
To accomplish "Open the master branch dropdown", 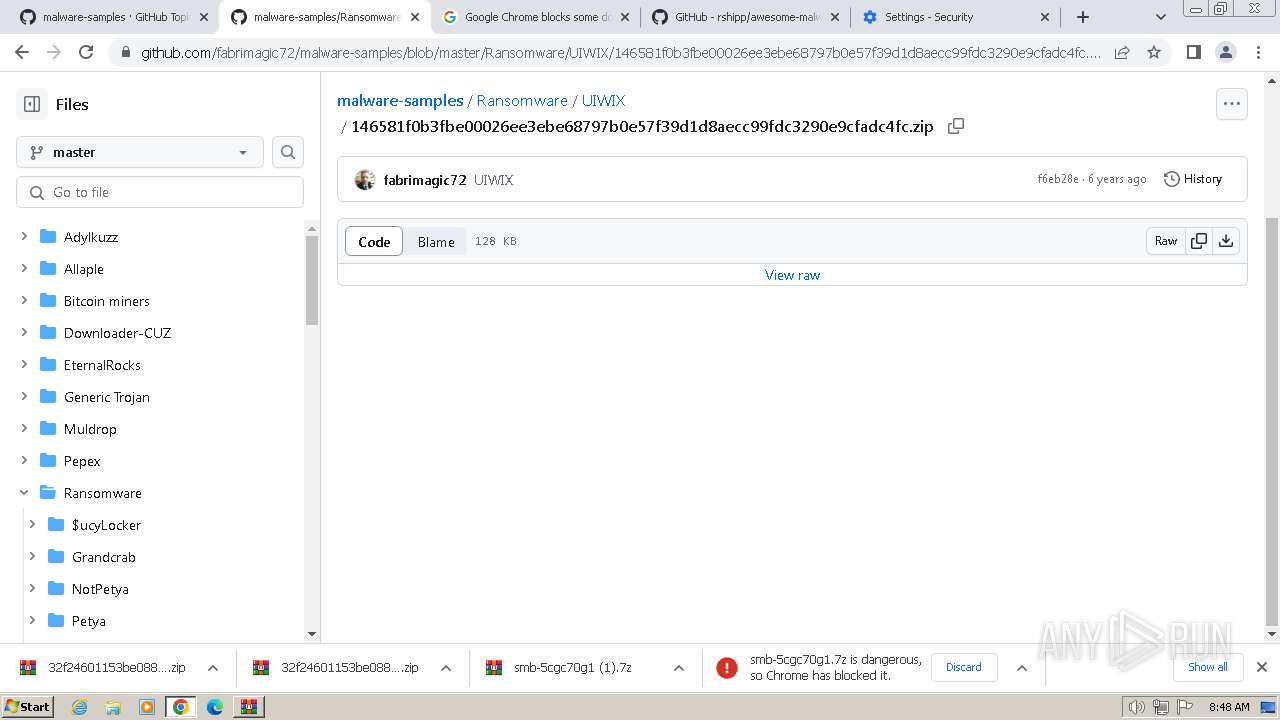I will tap(140, 152).
